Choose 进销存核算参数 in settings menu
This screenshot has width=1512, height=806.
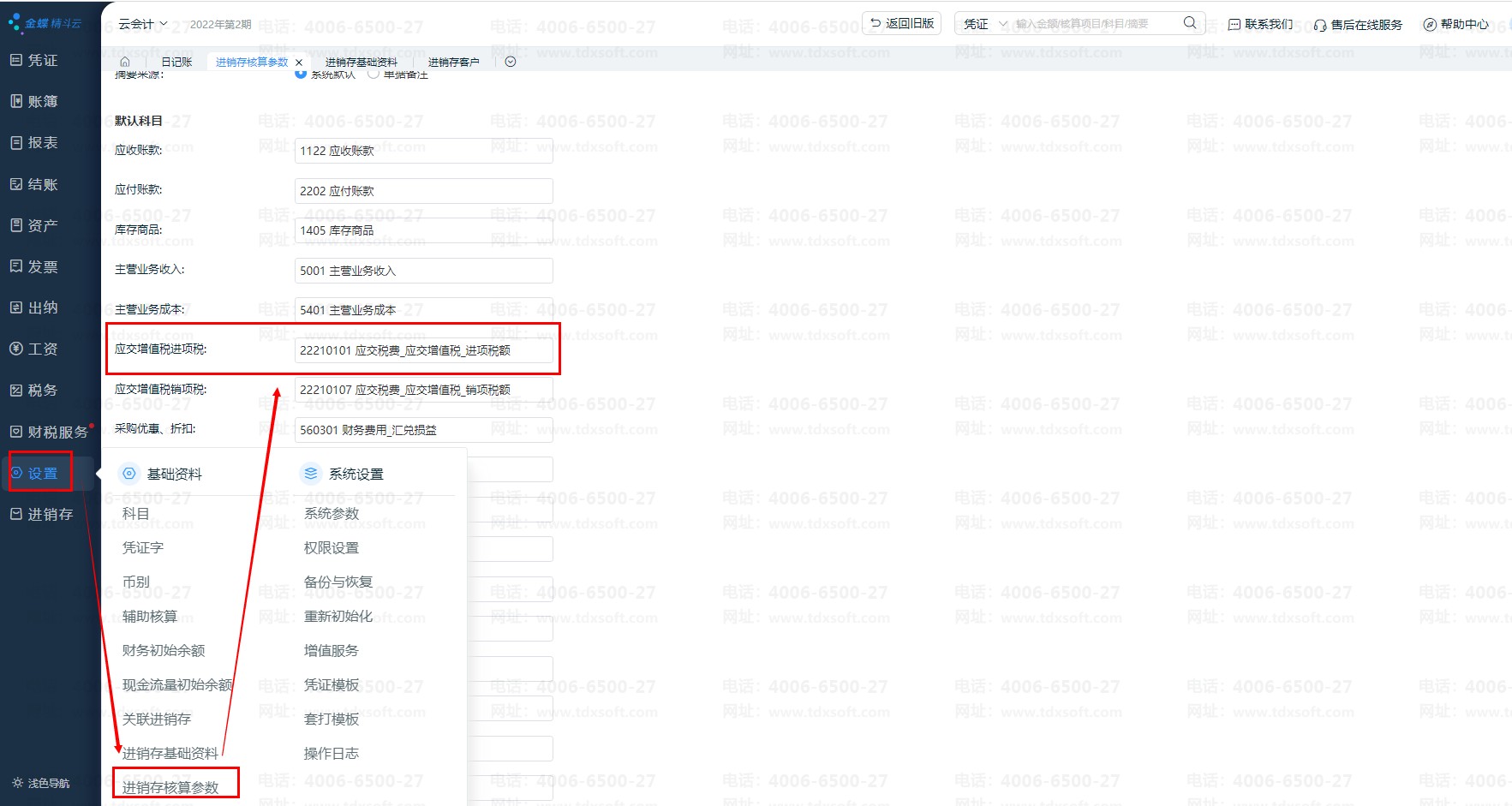170,787
